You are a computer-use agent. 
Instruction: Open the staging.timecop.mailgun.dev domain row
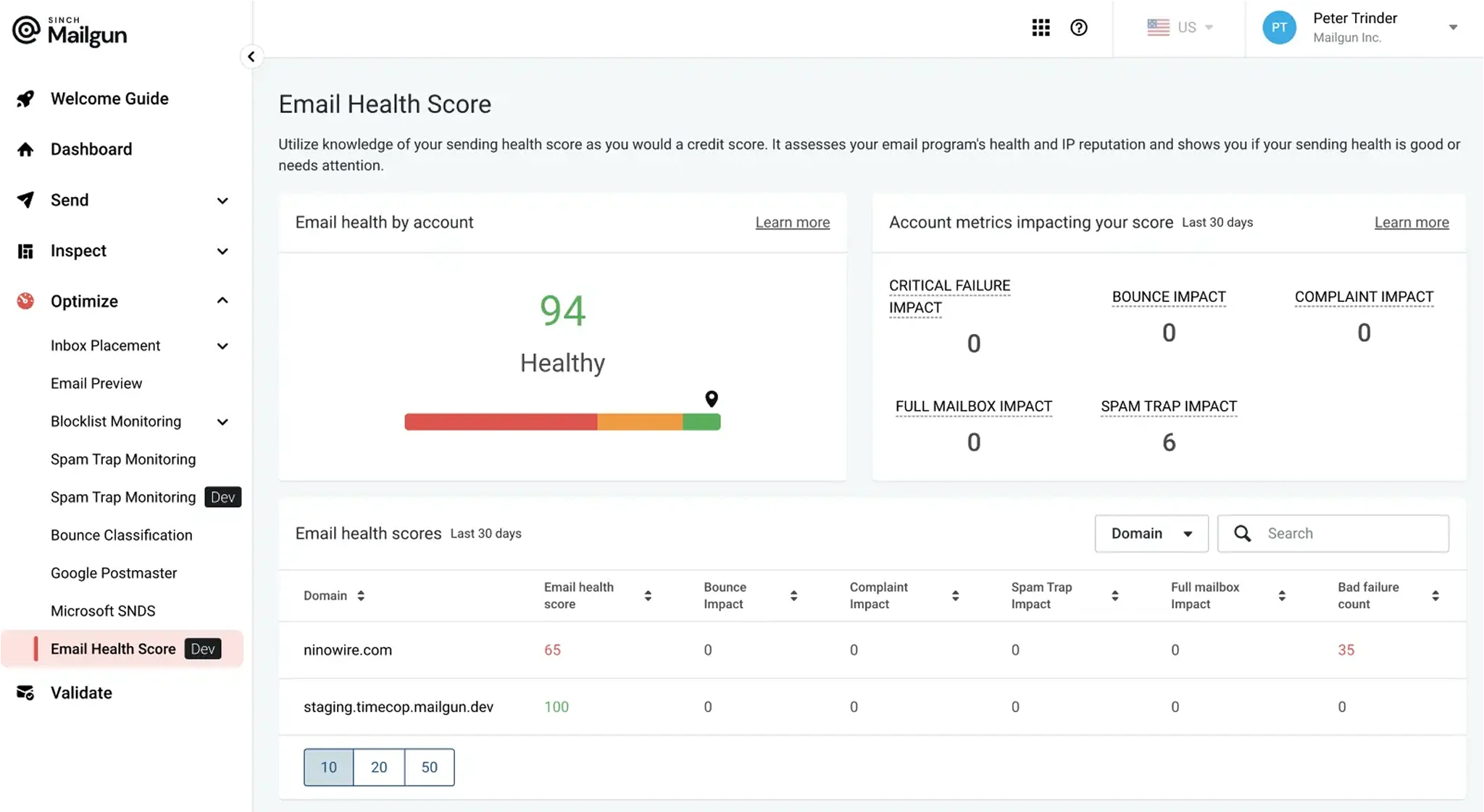(x=872, y=706)
